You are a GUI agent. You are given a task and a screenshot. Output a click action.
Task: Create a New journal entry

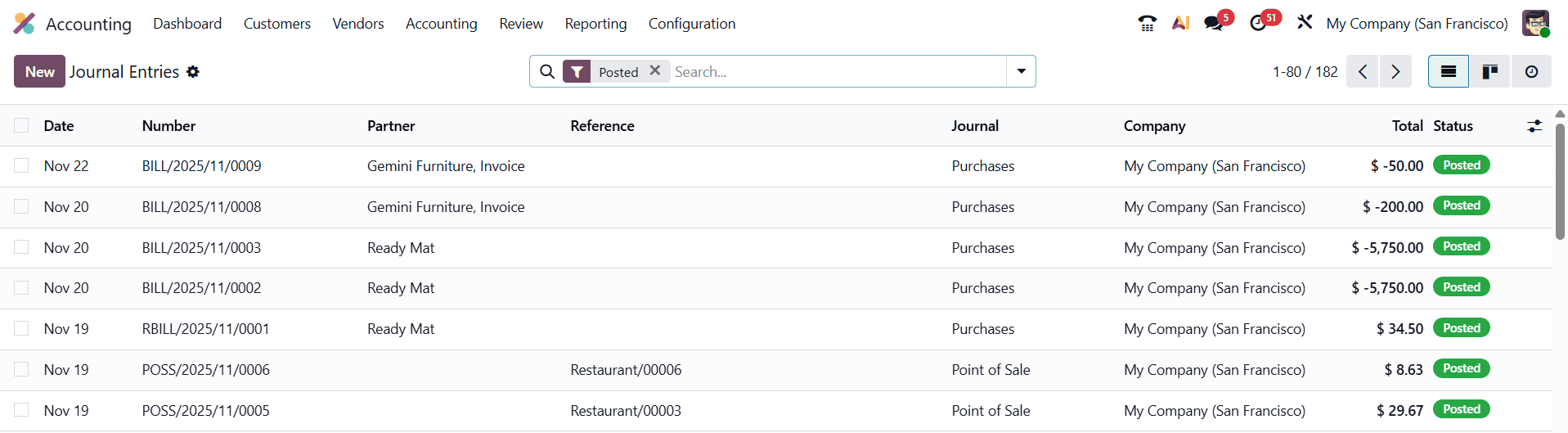pyautogui.click(x=39, y=72)
